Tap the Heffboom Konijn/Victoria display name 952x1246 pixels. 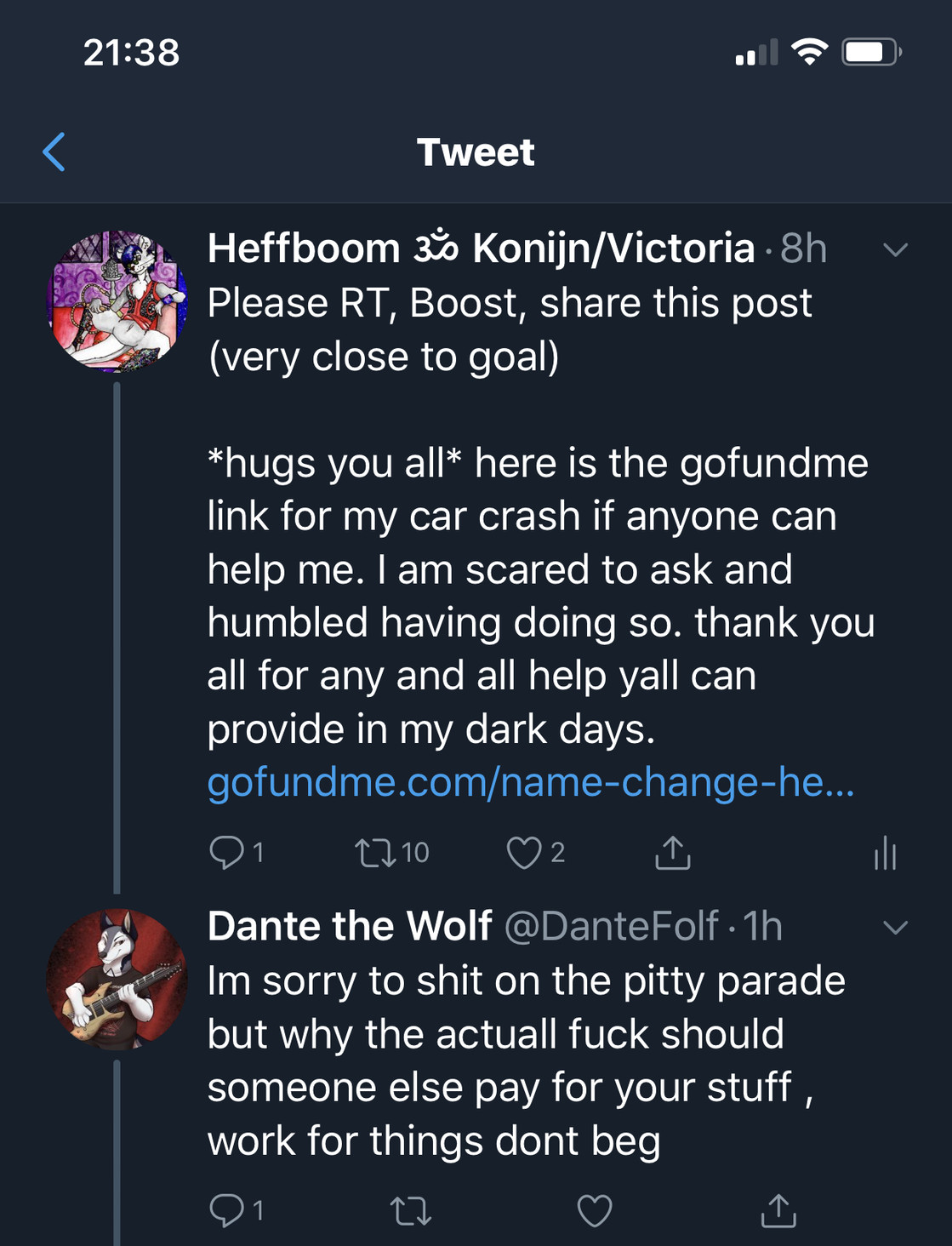[481, 249]
